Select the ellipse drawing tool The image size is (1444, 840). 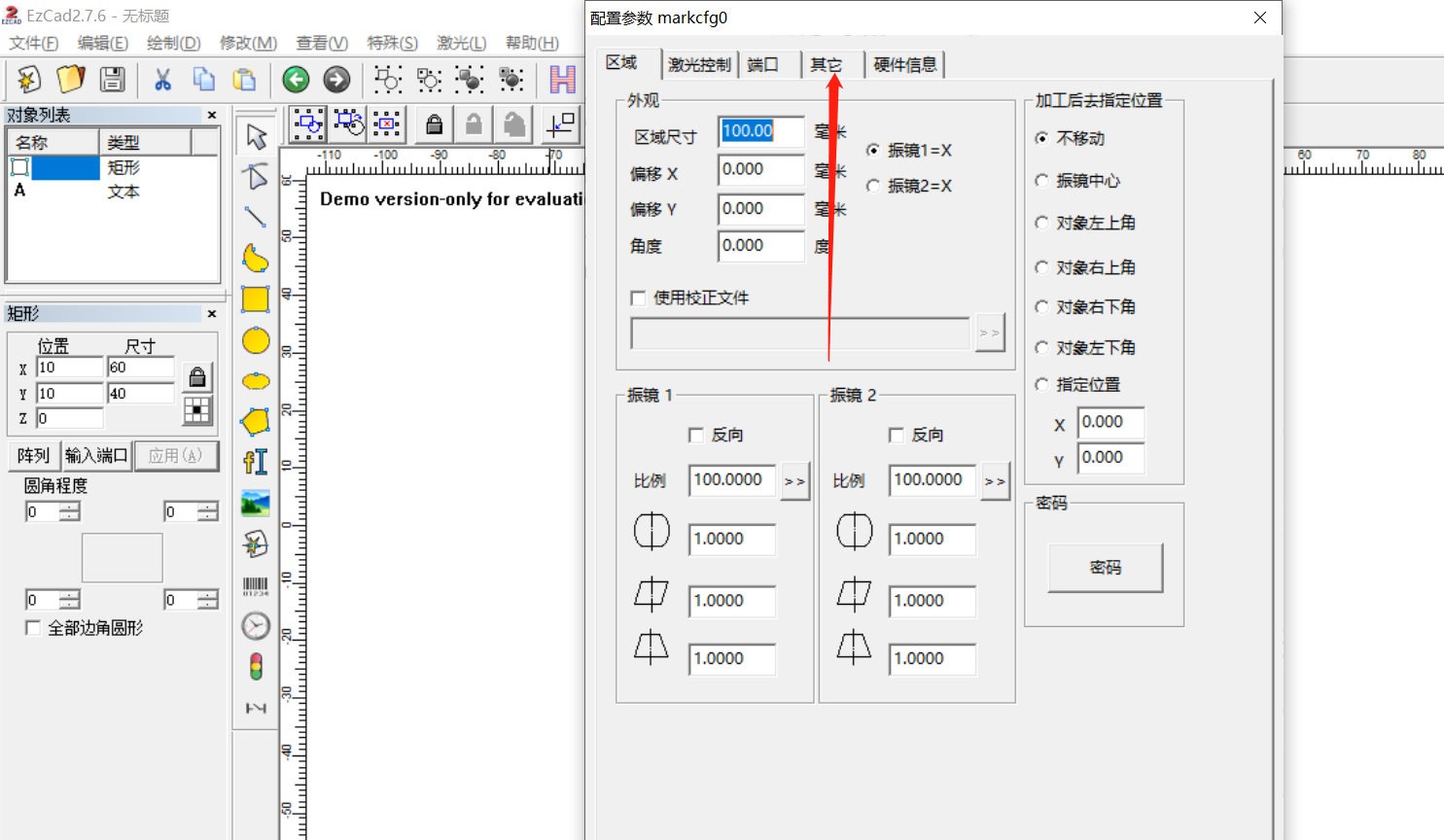tap(256, 381)
